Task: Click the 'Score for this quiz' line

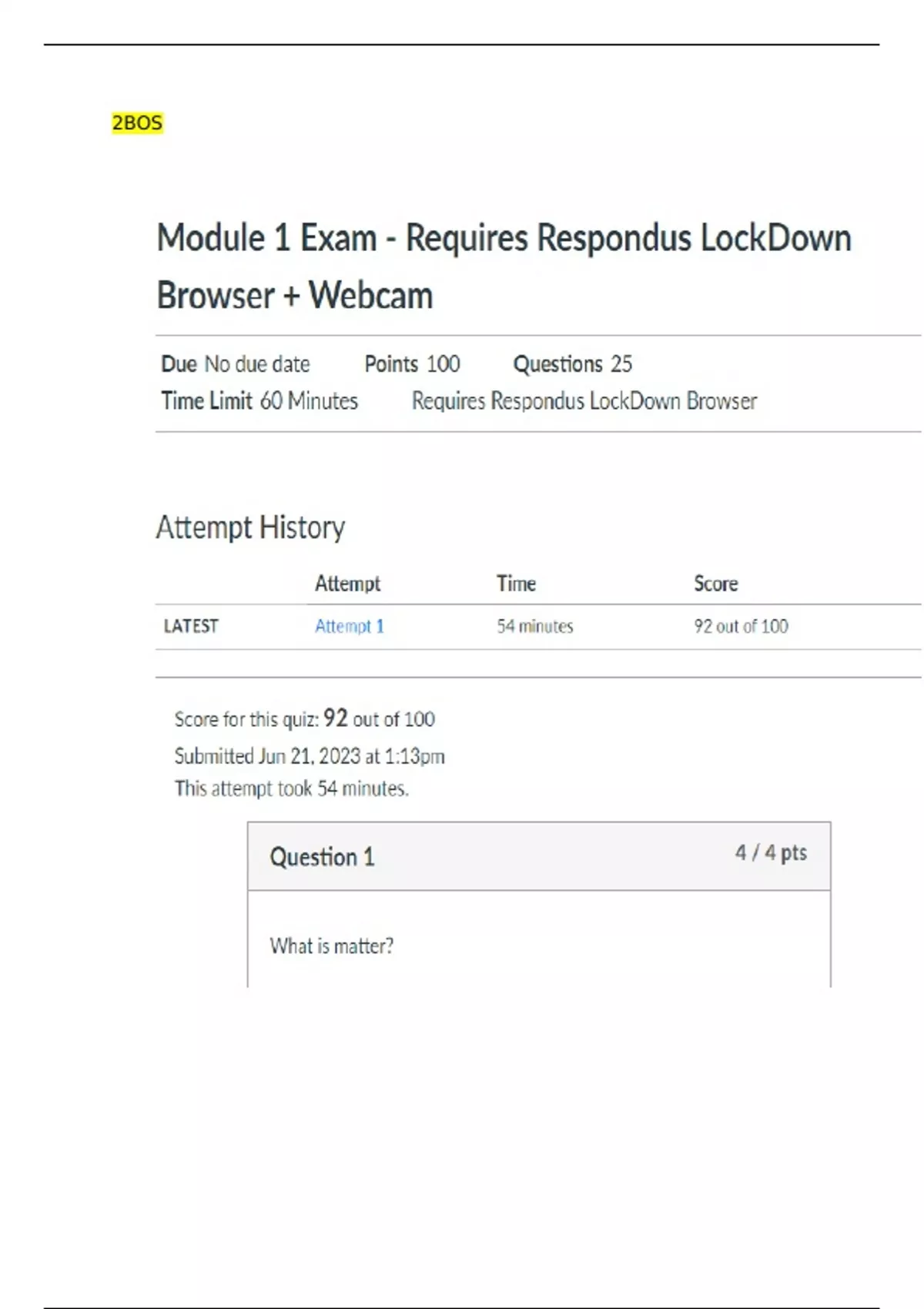Action: click(x=304, y=719)
